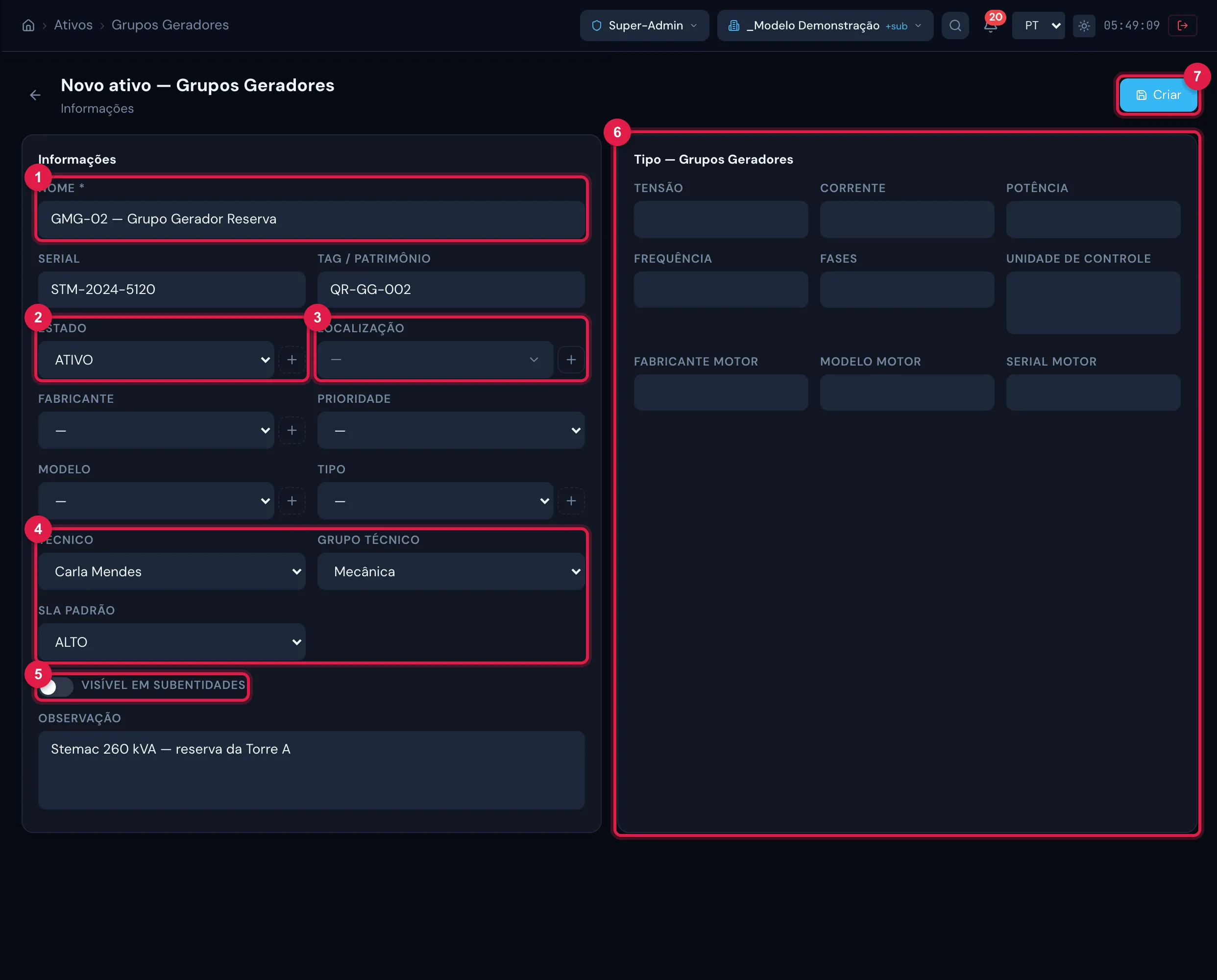Open notifications bell with 20 badge

pyautogui.click(x=991, y=25)
